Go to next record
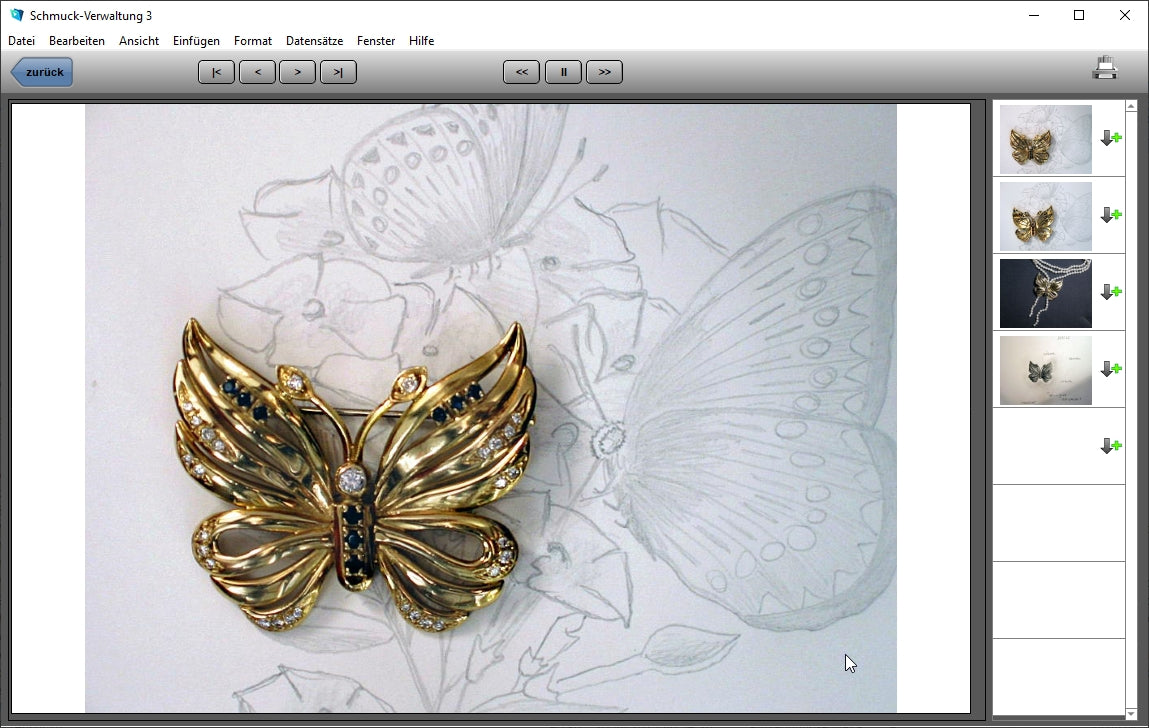The width and height of the screenshot is (1149, 728). 297,72
